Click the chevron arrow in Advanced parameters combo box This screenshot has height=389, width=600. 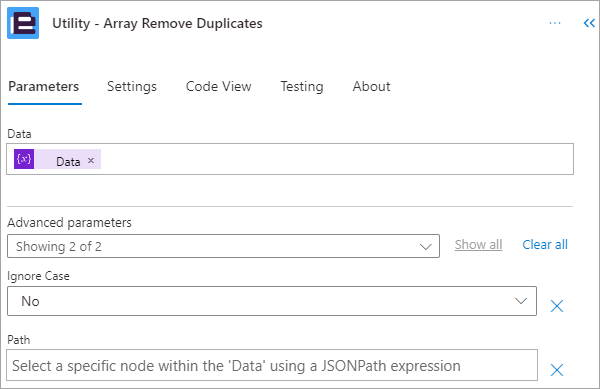[x=426, y=247]
